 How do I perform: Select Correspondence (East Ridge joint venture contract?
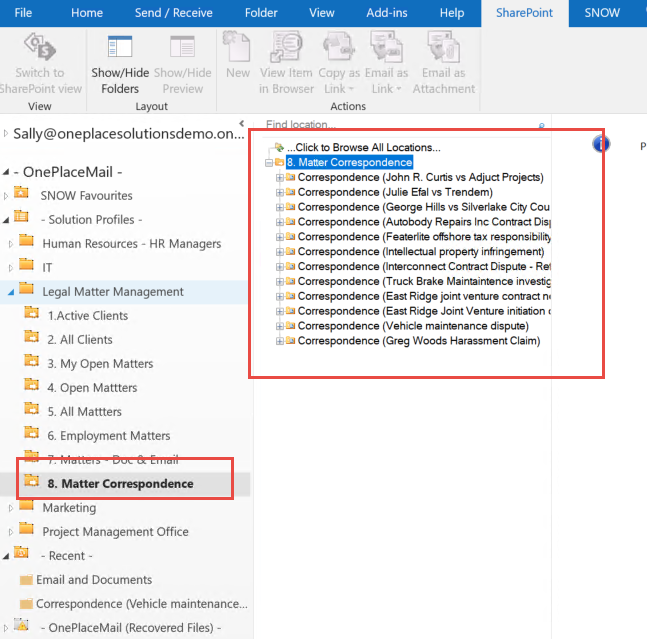coord(424,296)
